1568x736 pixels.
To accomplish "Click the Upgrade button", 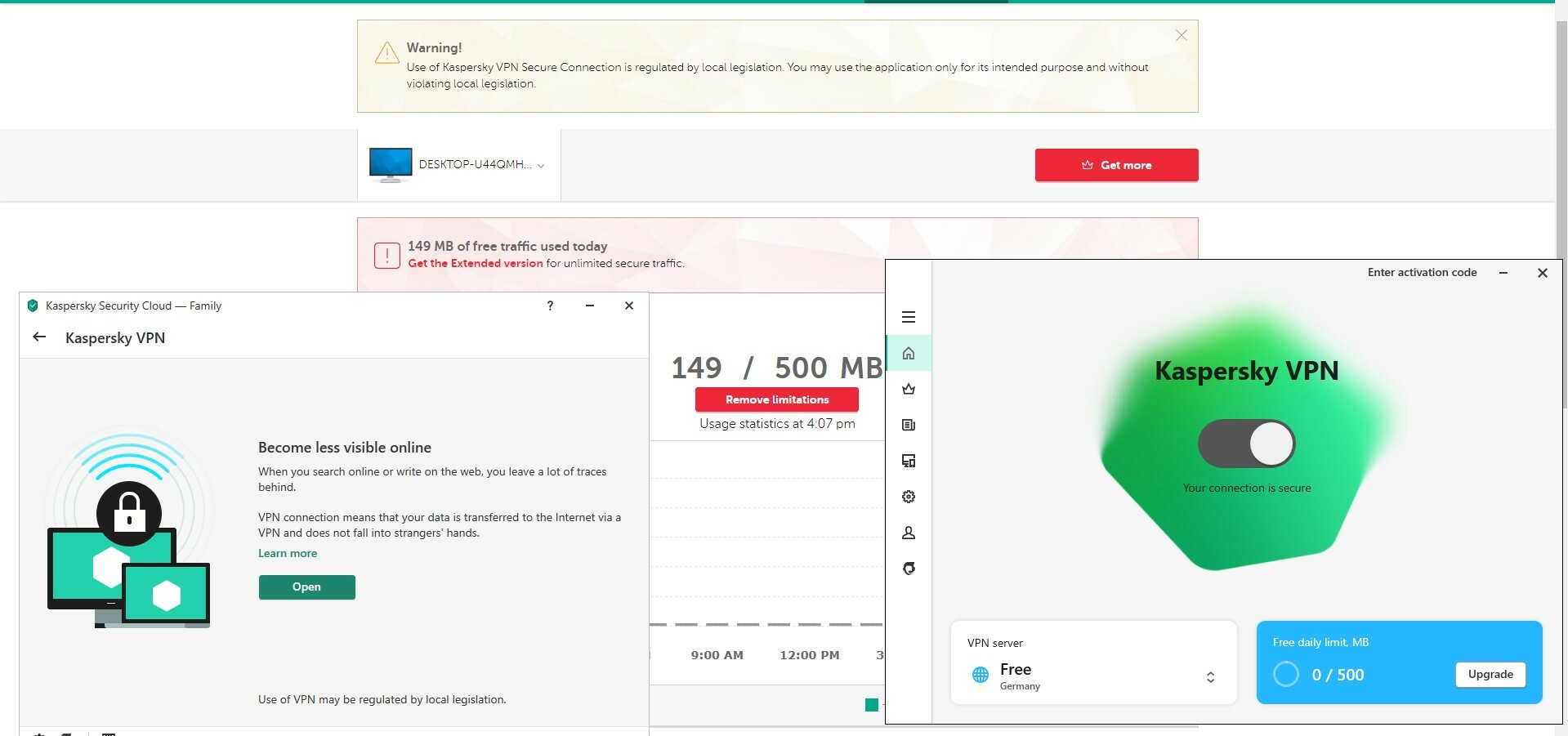I will [1490, 675].
